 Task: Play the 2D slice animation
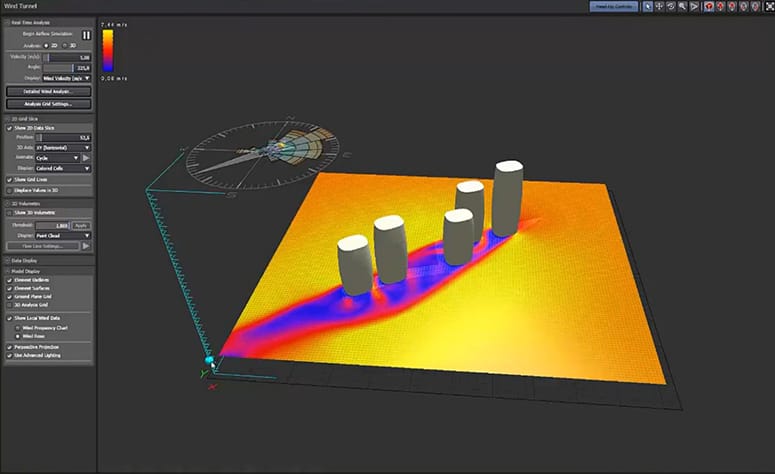[x=86, y=157]
